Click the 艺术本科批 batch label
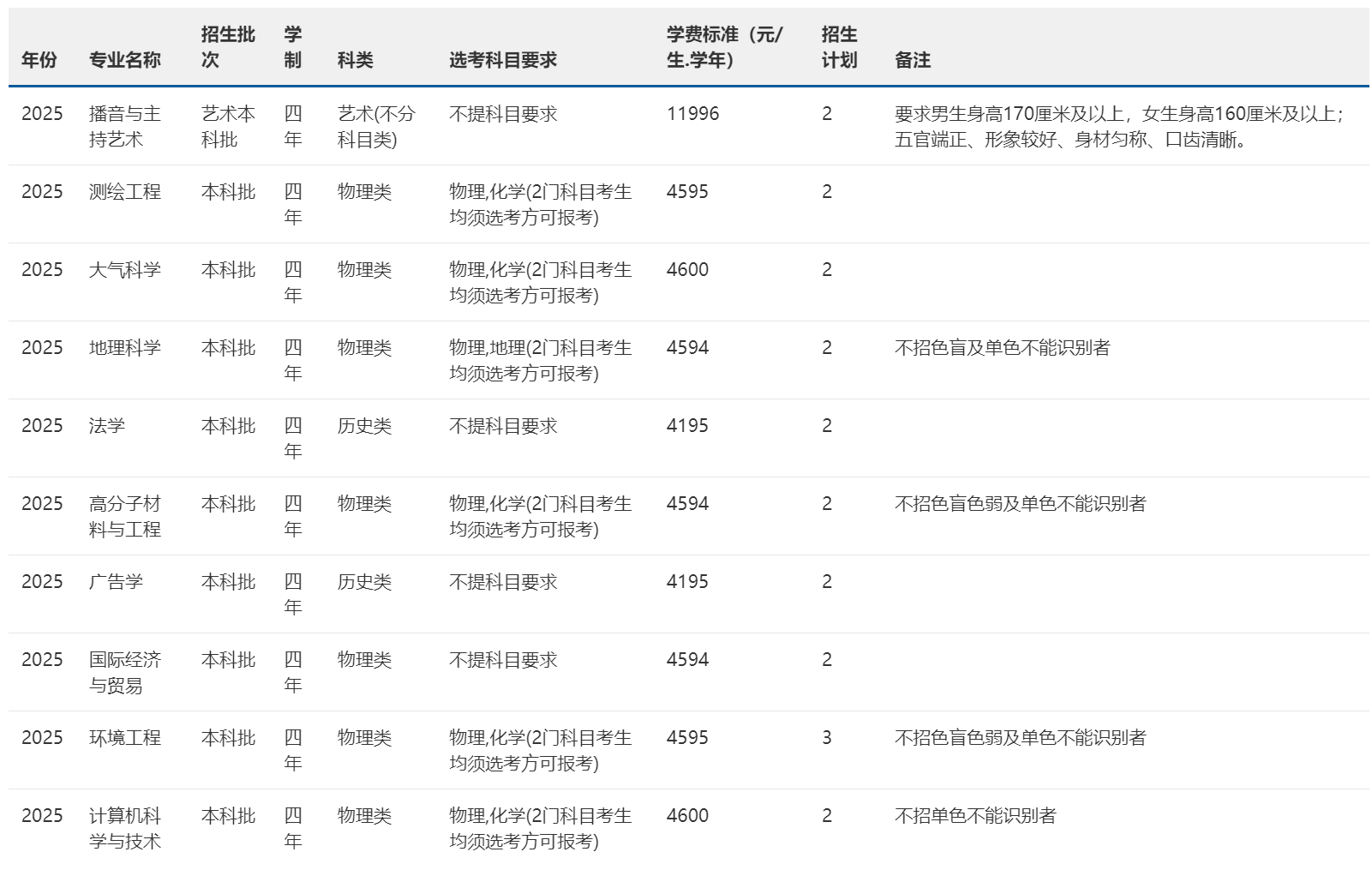The height and width of the screenshot is (870, 1372). pos(224,125)
